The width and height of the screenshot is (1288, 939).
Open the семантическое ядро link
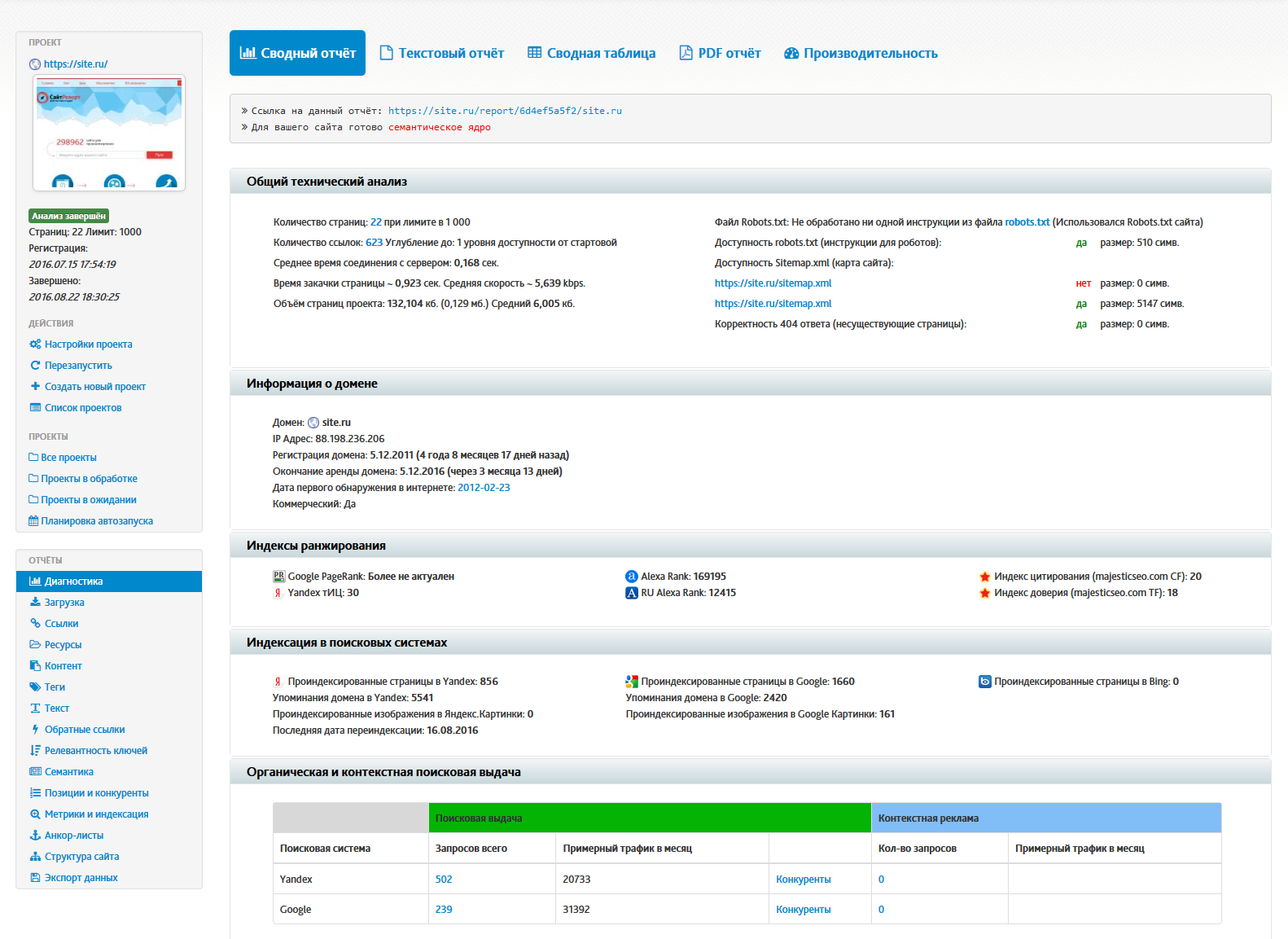pos(439,128)
